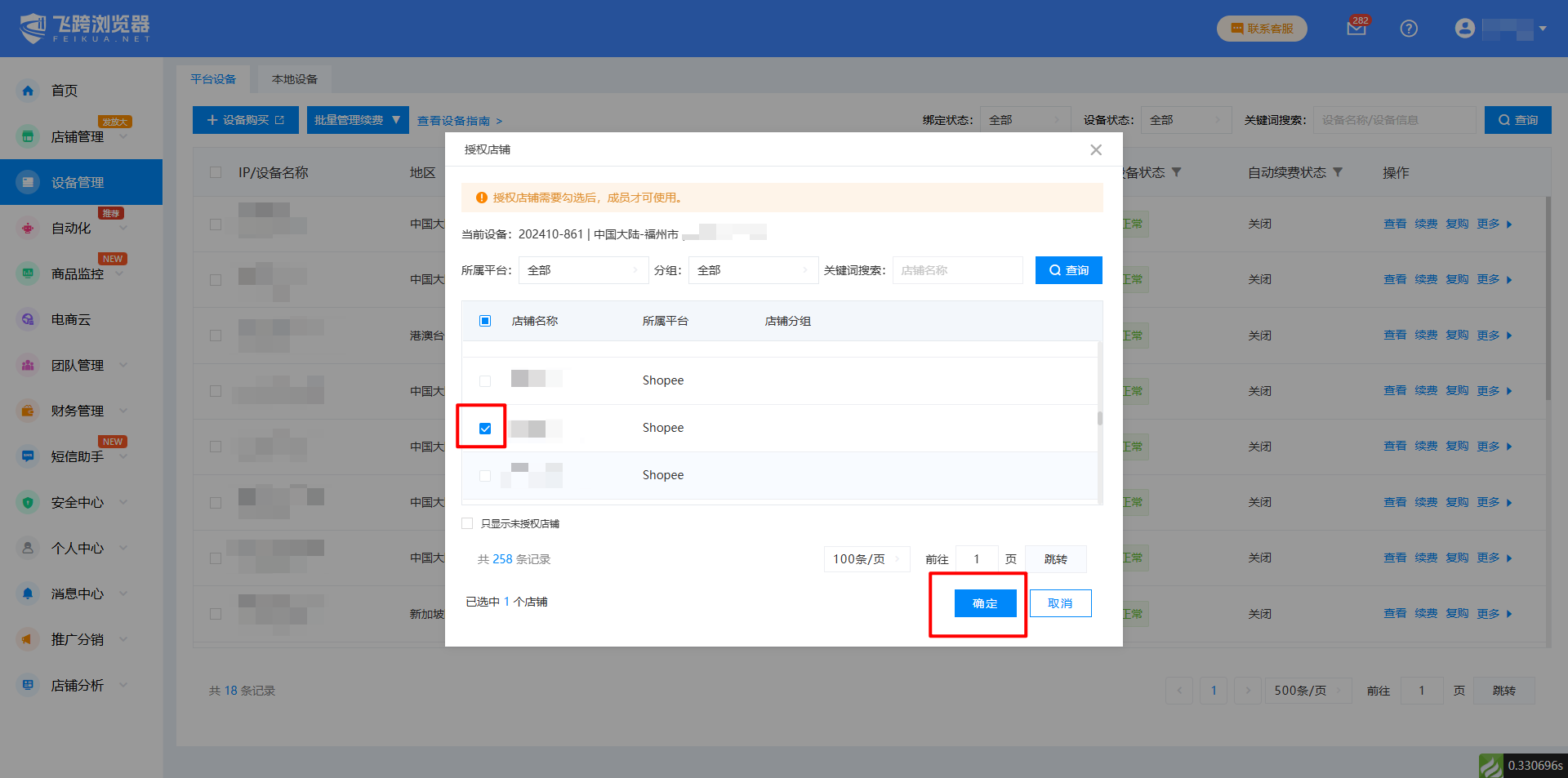The image size is (1568, 778).
Task: Click the user avatar icon
Action: [1464, 29]
